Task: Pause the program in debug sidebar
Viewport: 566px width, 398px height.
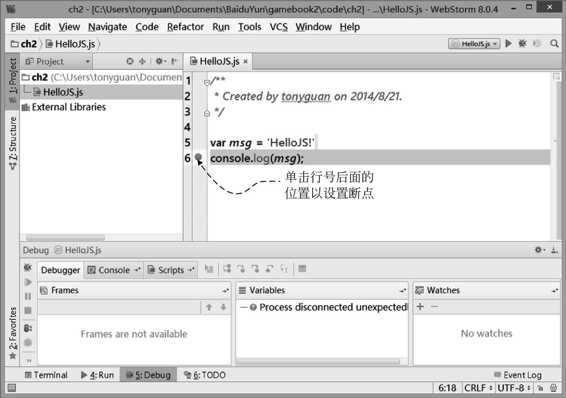Action: [28, 296]
